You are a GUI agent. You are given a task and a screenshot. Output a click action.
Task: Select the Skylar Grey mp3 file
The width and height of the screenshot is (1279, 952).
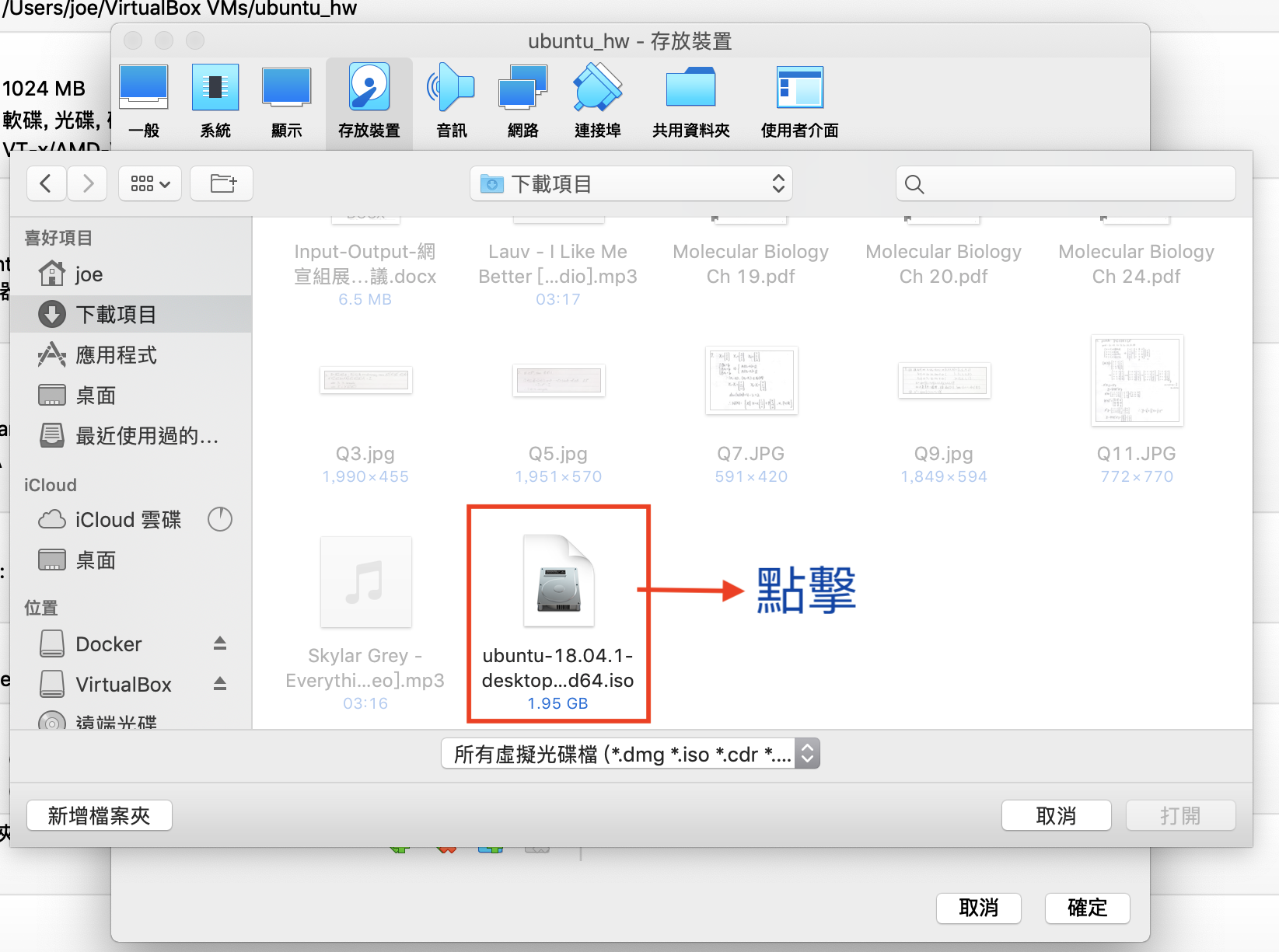point(365,622)
